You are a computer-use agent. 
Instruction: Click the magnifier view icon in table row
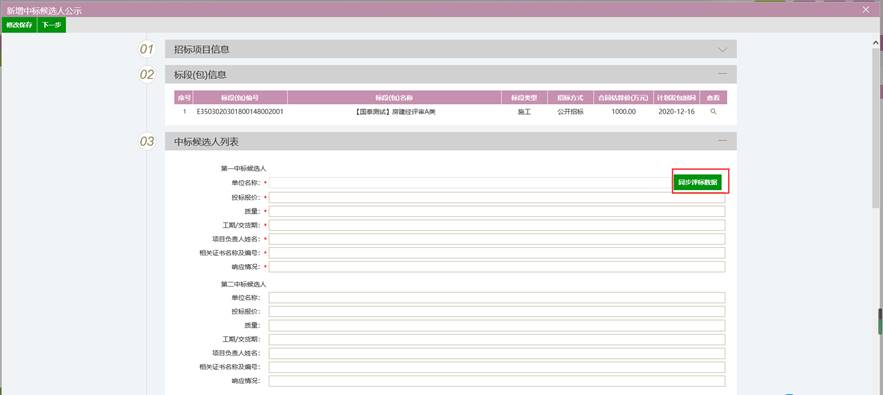713,112
